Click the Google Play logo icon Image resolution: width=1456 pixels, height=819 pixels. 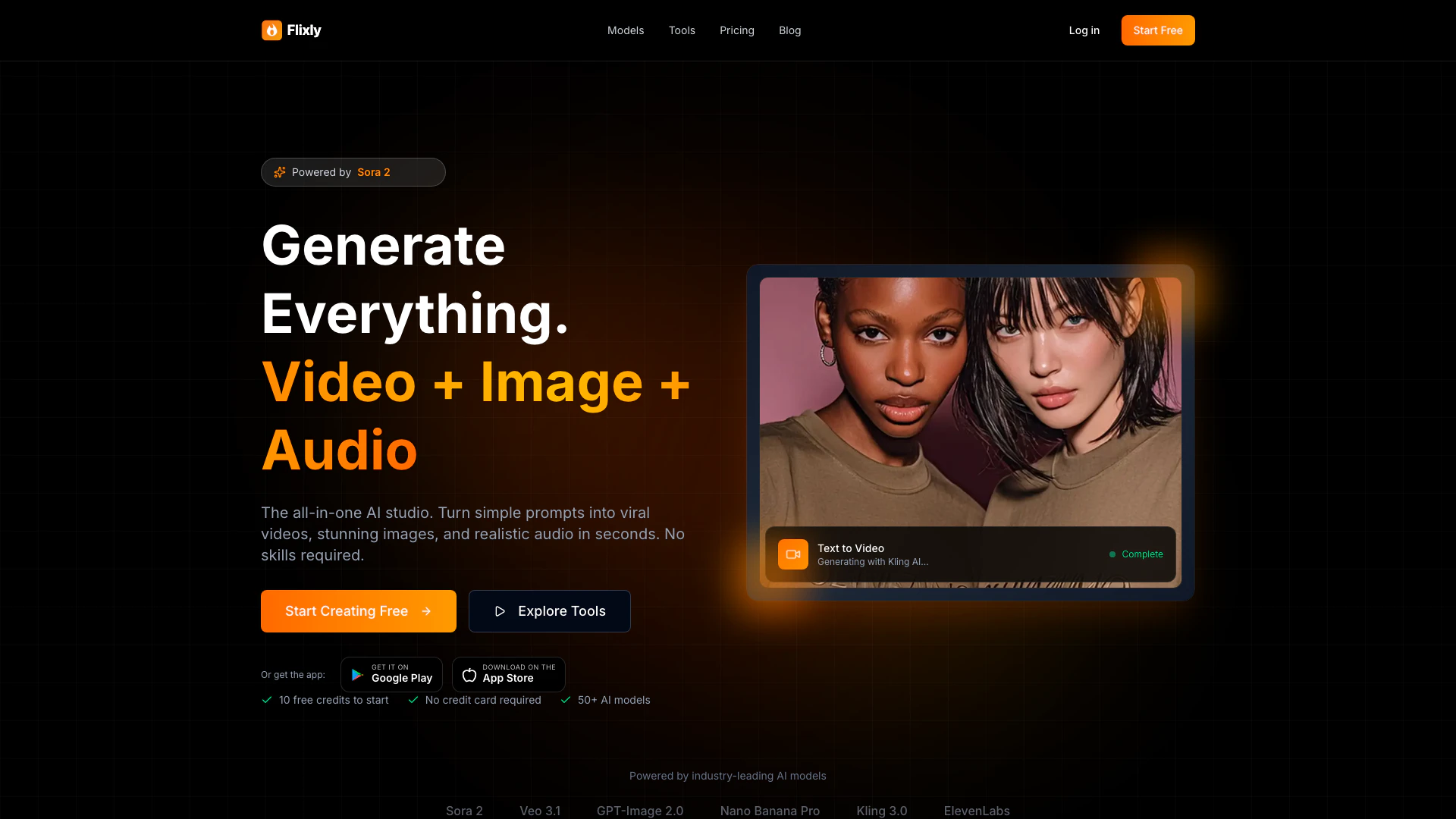click(357, 675)
